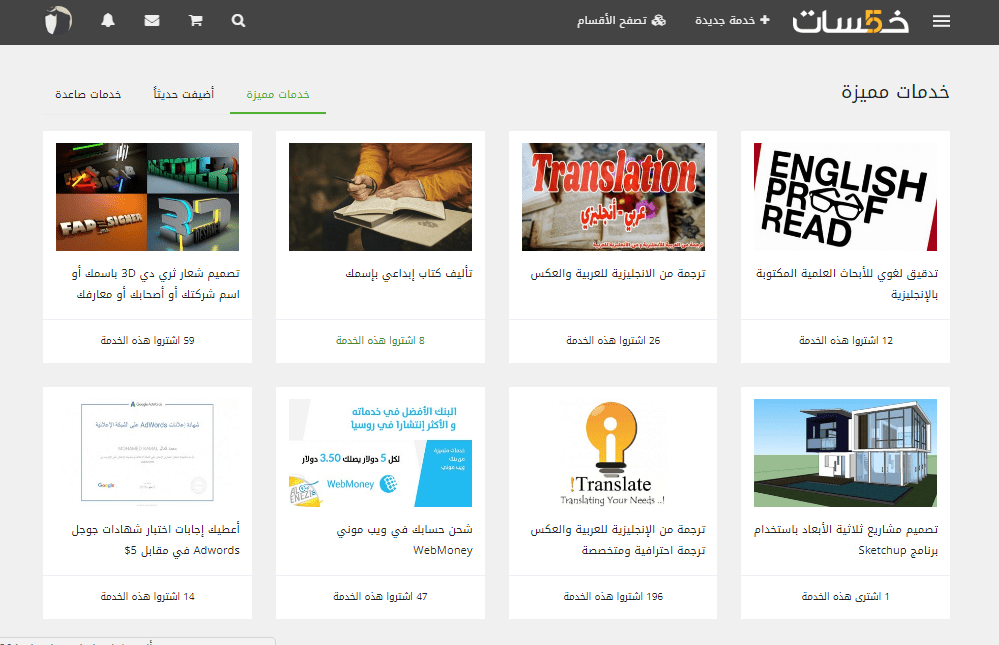Open the شحن حسابك في ويب موني link
Image resolution: width=999 pixels, height=645 pixels.
[405, 540]
